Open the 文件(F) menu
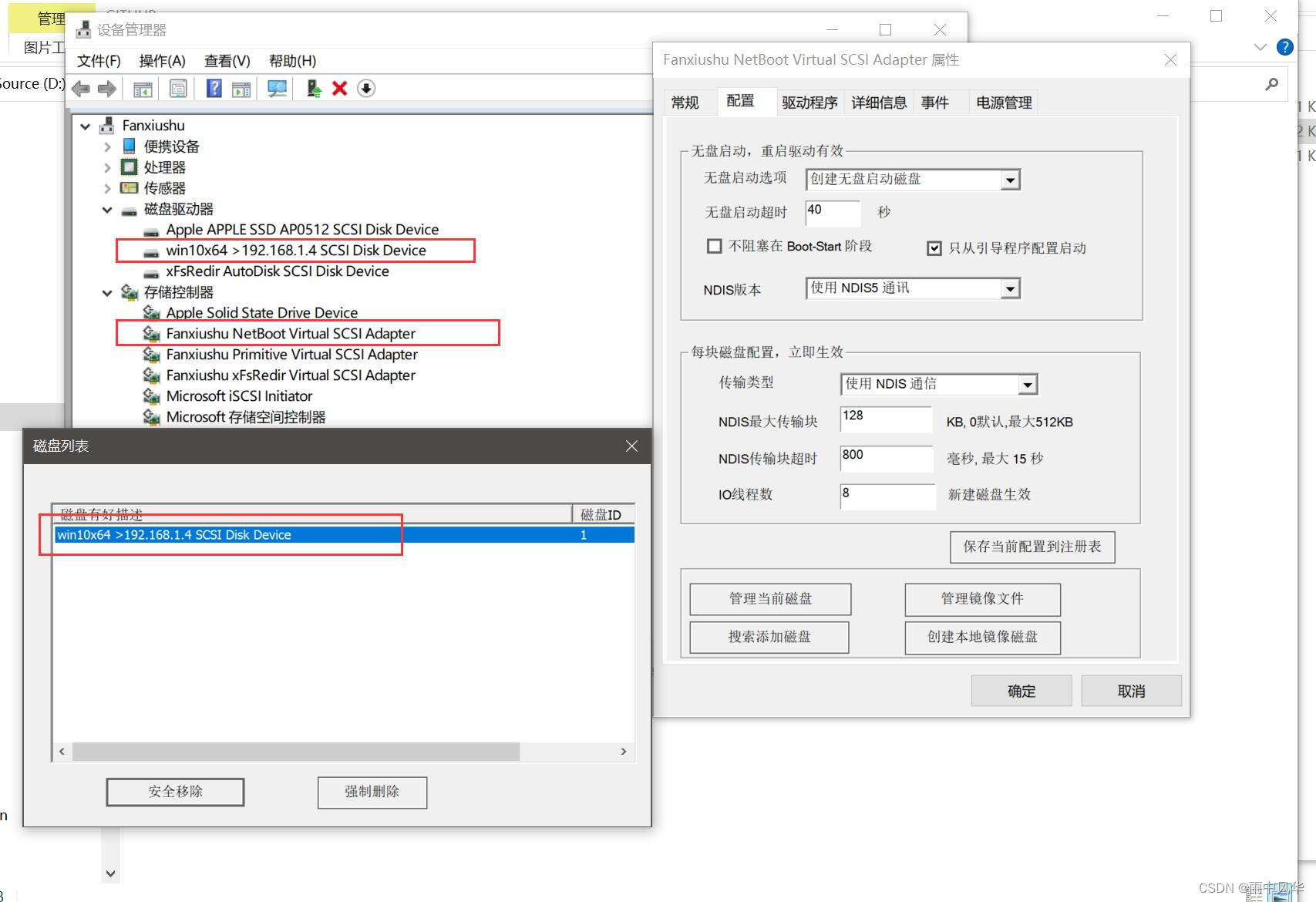The image size is (1316, 902). point(99,61)
